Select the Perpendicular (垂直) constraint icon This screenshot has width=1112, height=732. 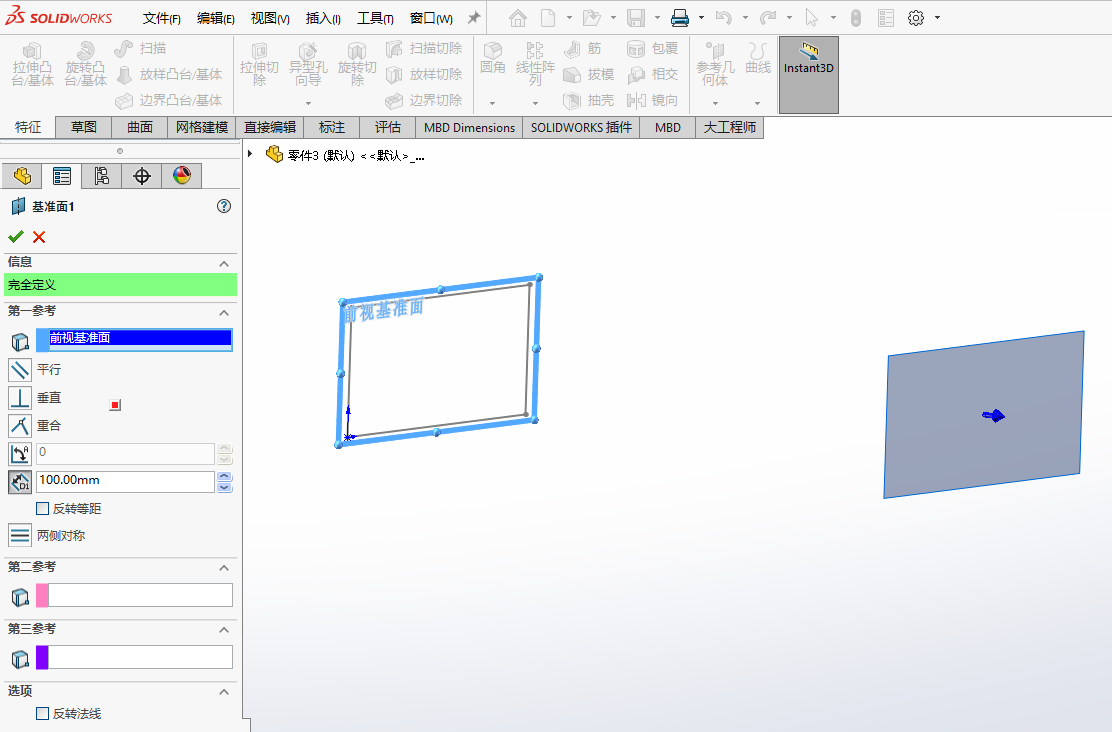point(20,398)
